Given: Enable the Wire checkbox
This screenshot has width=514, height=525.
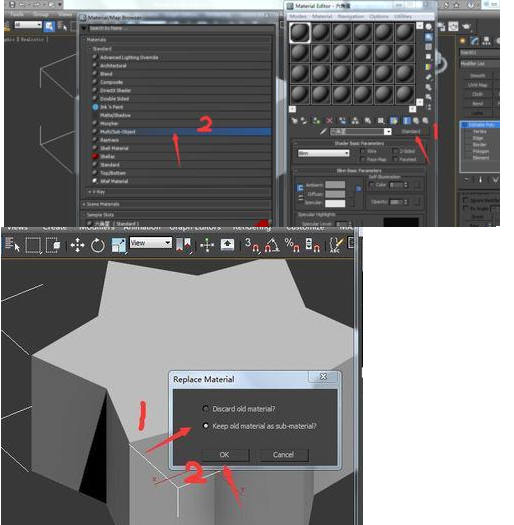Looking at the screenshot, I should click(362, 151).
